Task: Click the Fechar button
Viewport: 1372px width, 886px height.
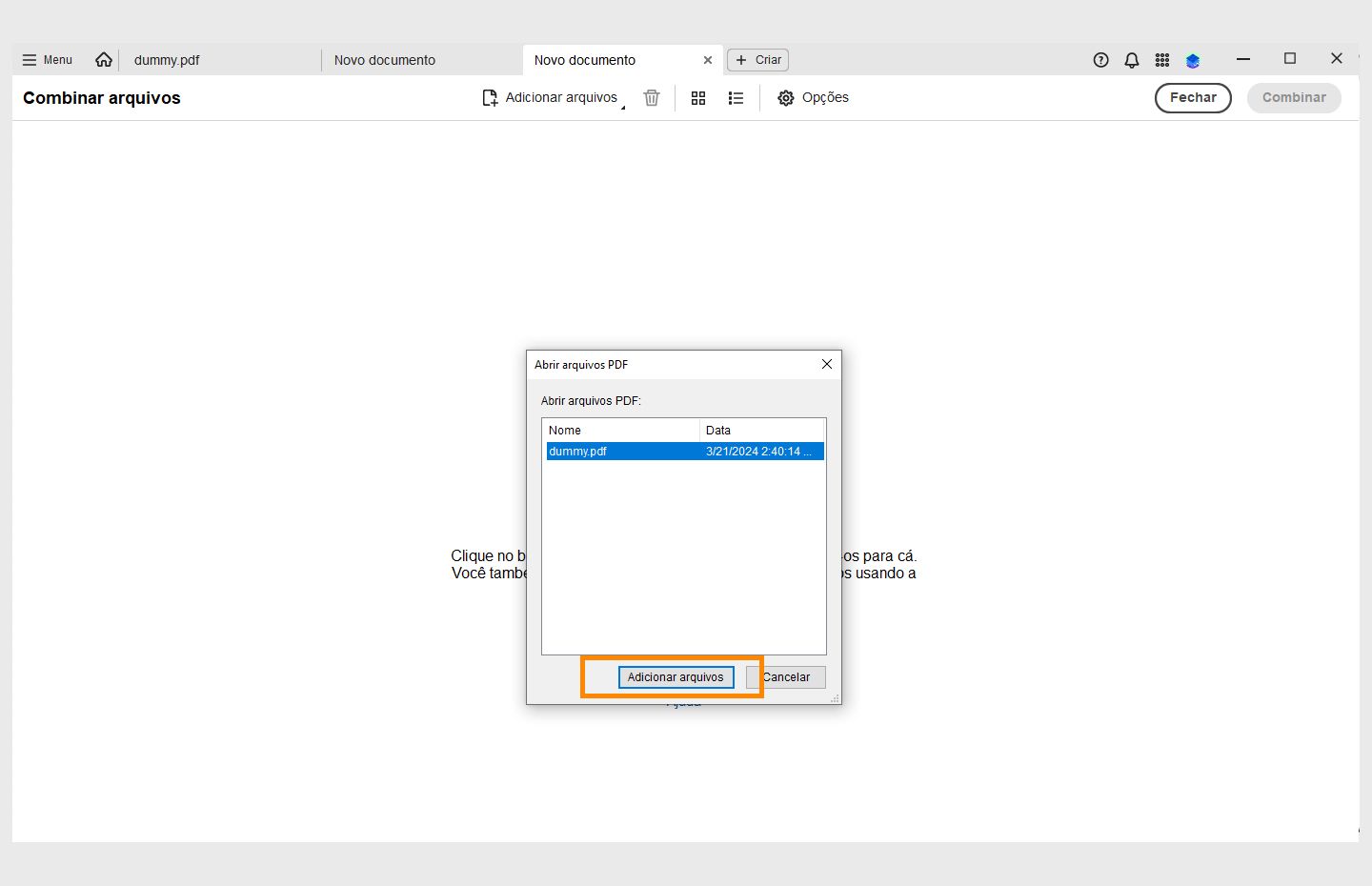Action: click(x=1193, y=97)
